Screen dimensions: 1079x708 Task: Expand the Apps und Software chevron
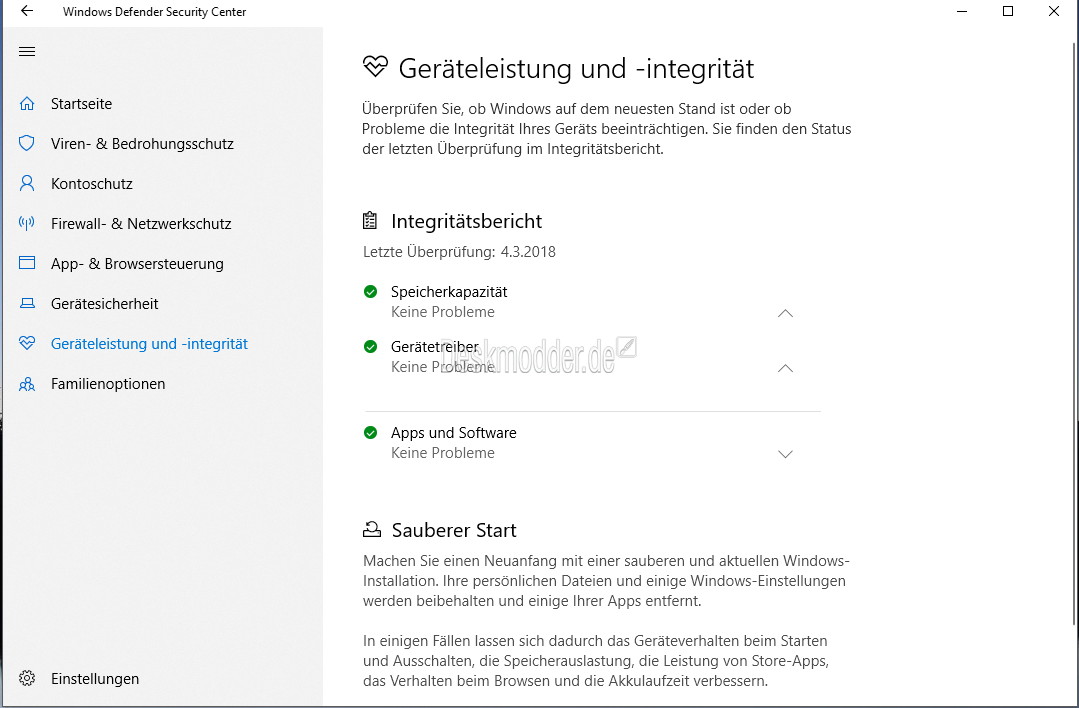click(785, 454)
